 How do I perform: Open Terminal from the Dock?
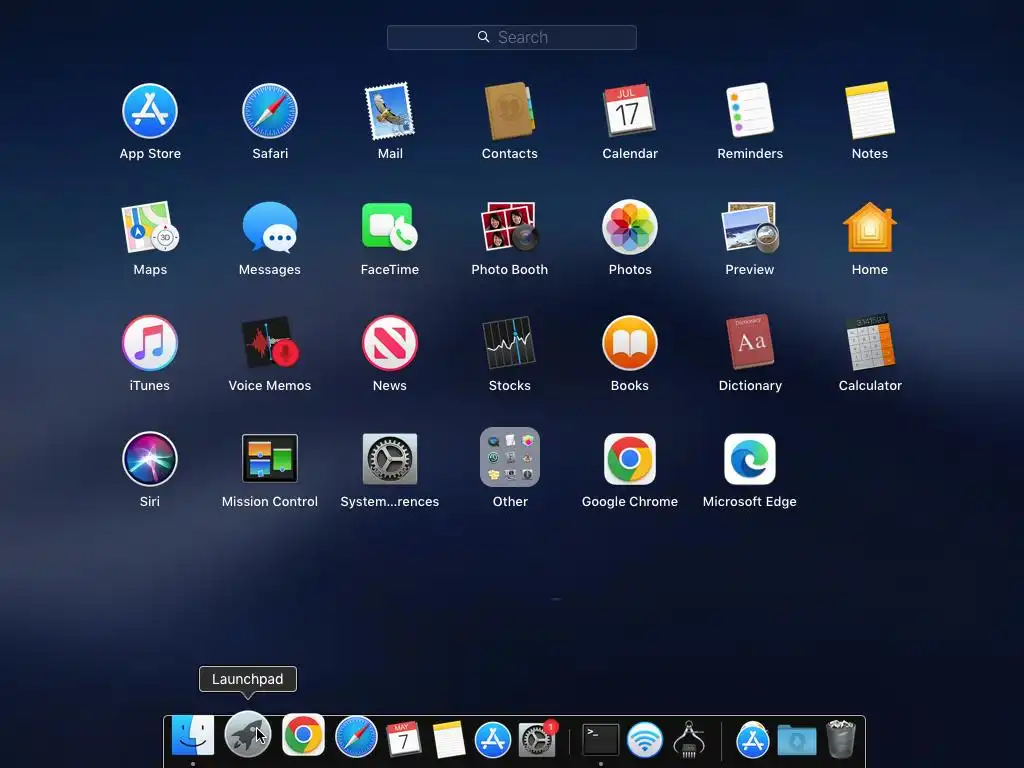coord(600,739)
